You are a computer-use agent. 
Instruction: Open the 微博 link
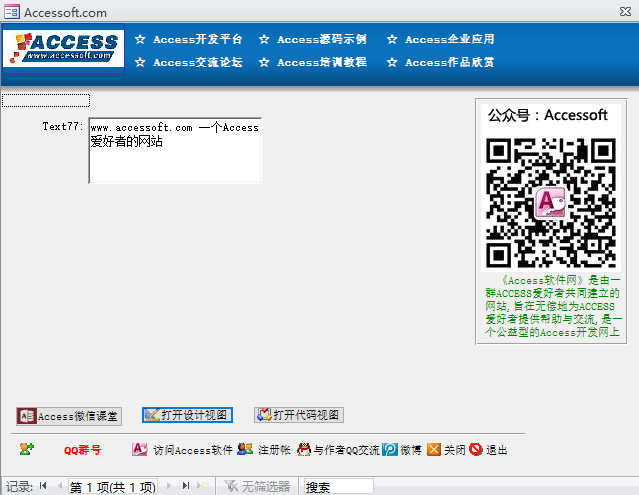[x=410, y=450]
